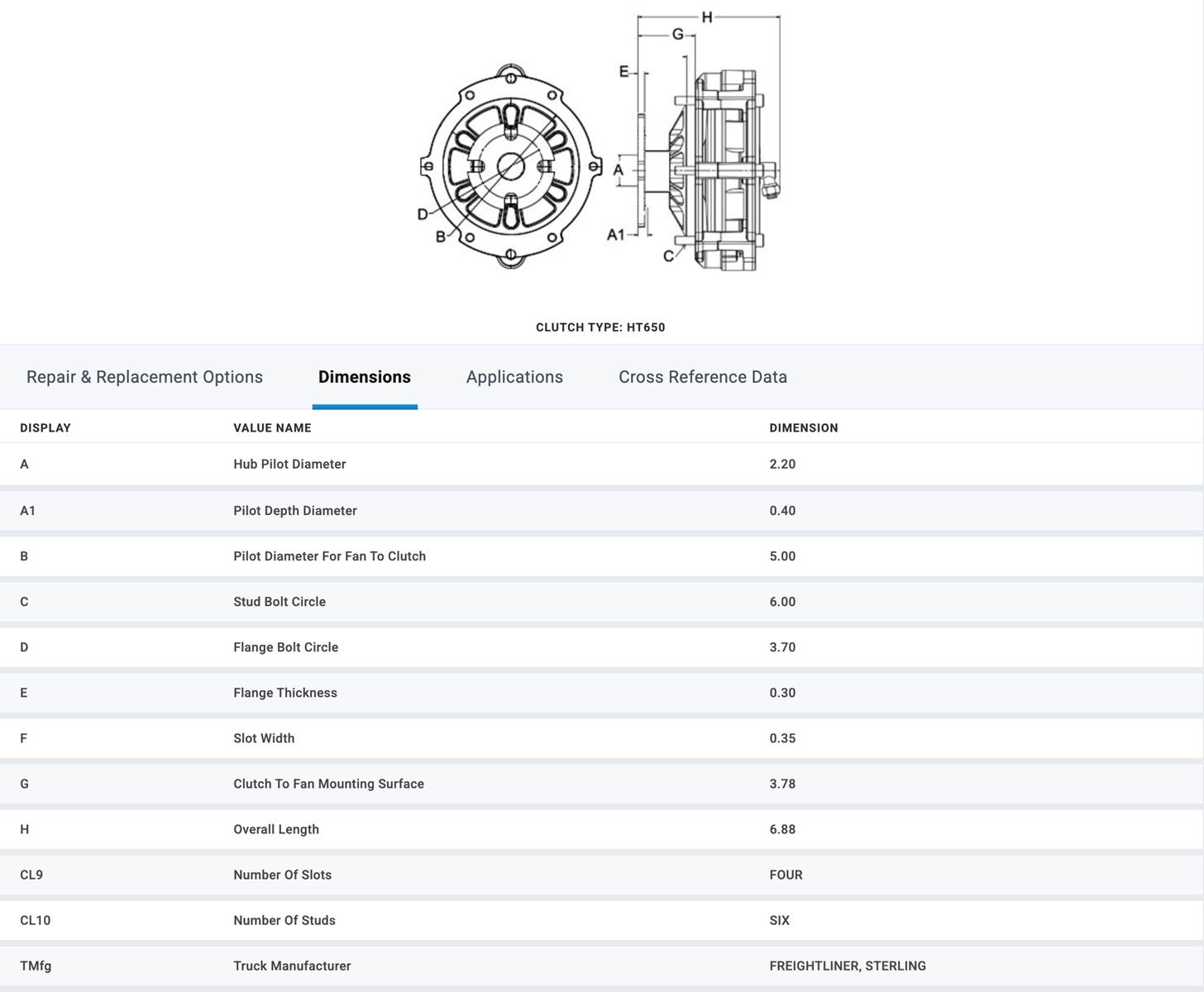Click the DISPLAY column header

(45, 428)
